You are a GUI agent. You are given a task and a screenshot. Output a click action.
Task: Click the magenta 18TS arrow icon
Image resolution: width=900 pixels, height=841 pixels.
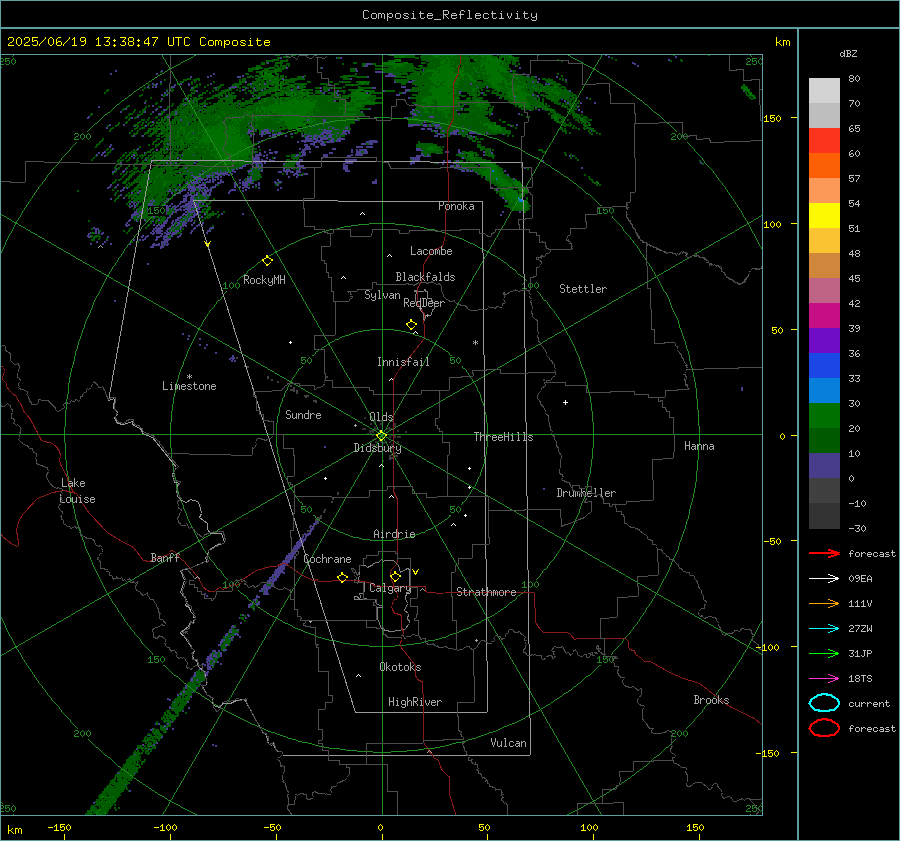[x=824, y=679]
